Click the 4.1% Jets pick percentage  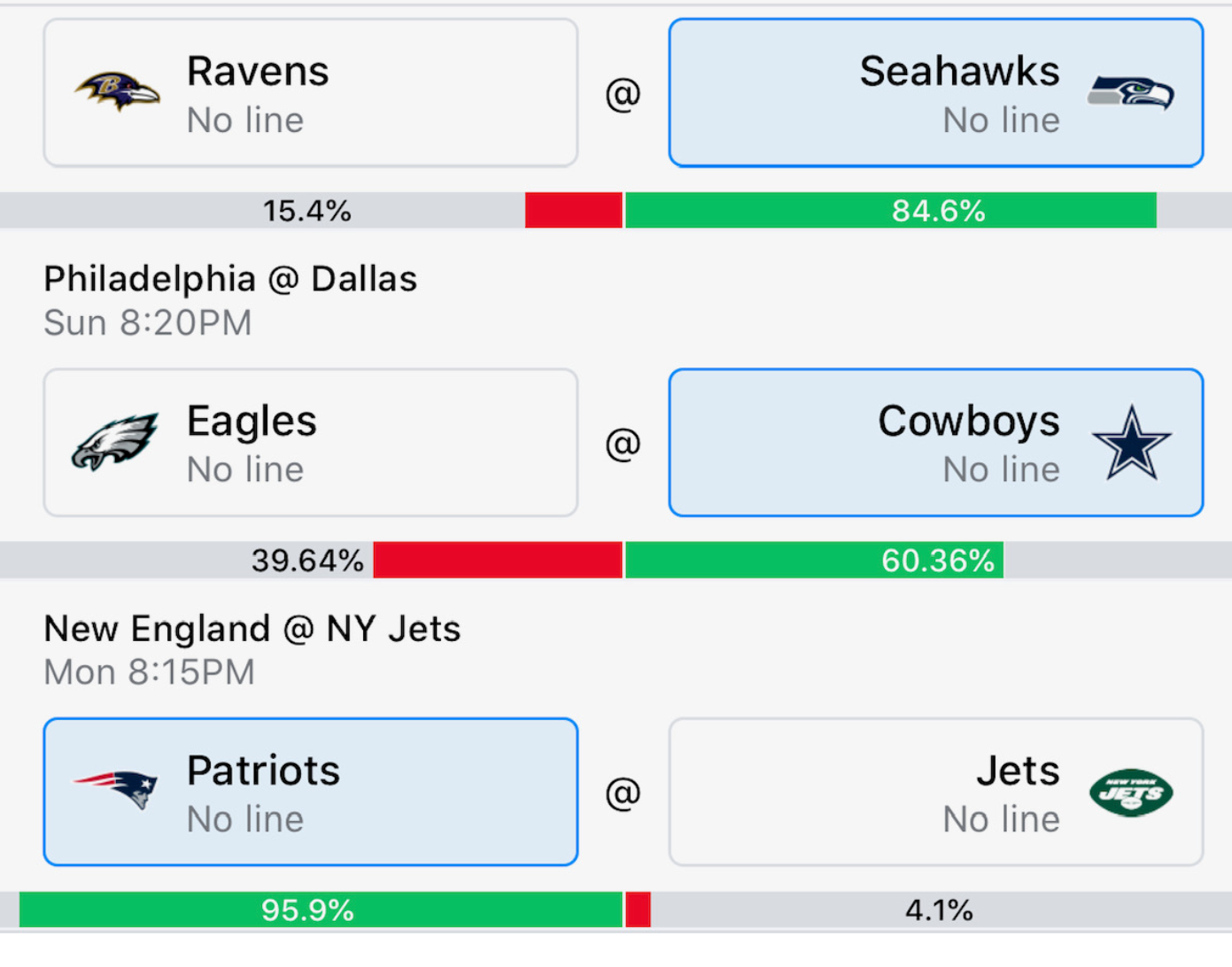coord(939,910)
